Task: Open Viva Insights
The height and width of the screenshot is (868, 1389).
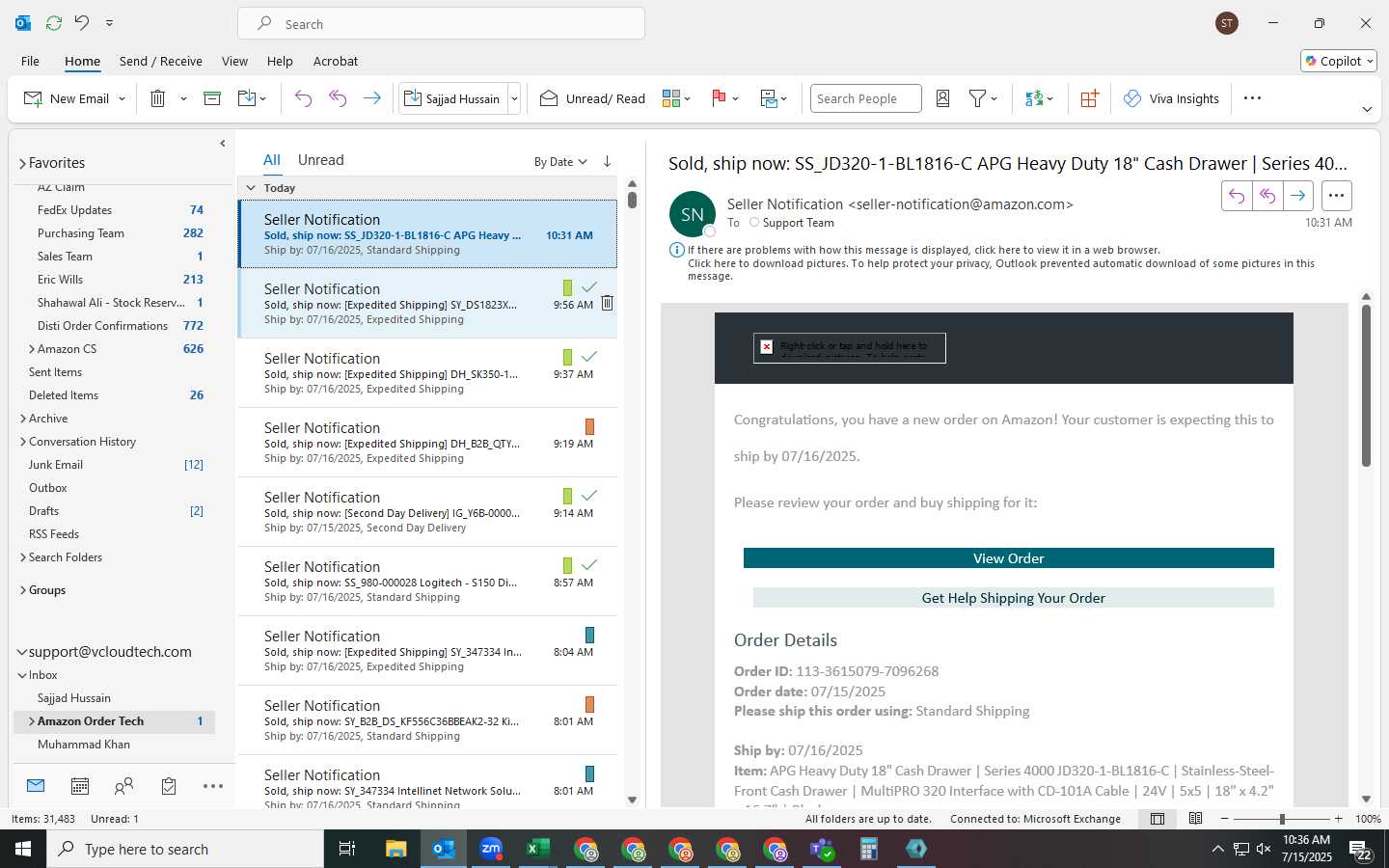Action: click(1171, 98)
